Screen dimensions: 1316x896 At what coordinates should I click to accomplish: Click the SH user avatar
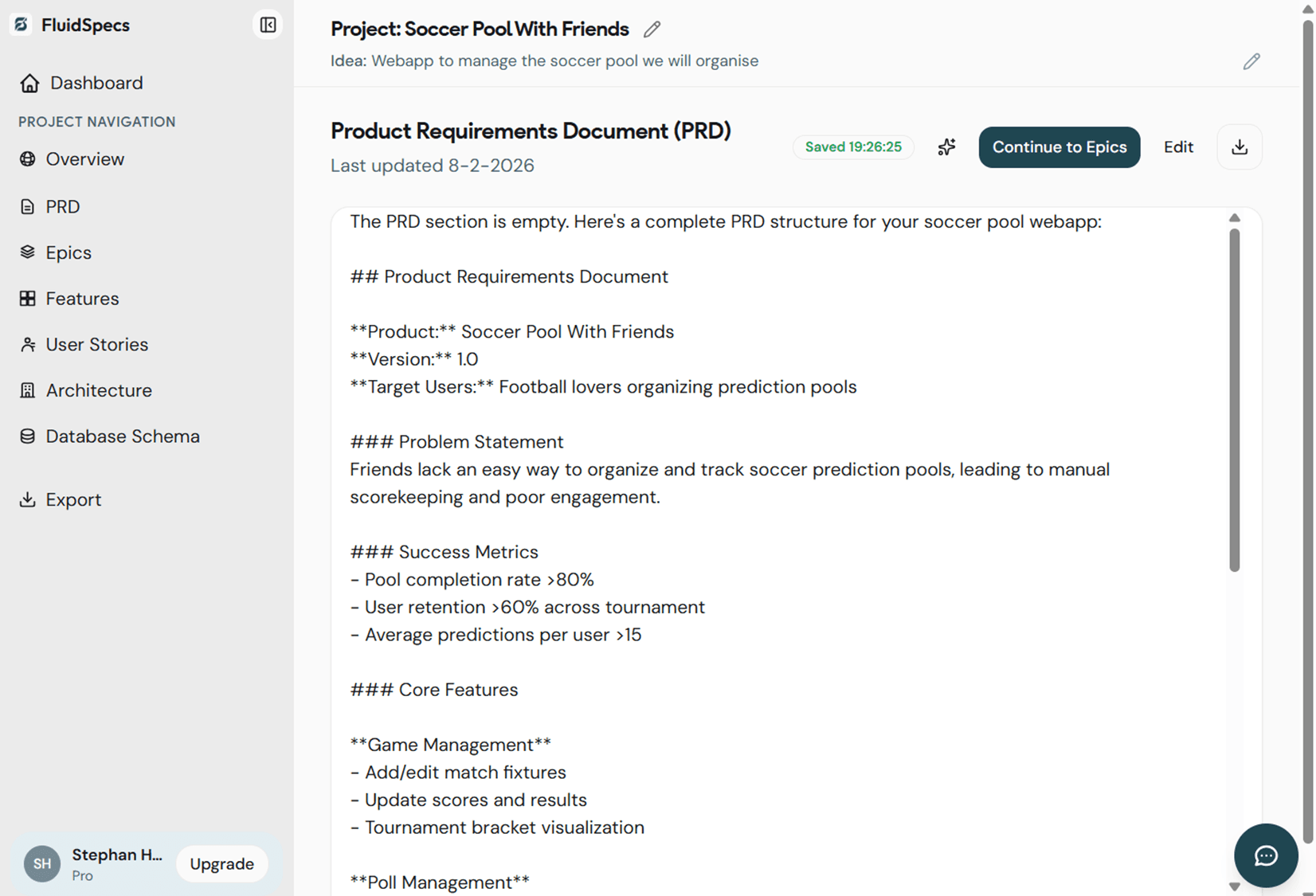tap(42, 864)
